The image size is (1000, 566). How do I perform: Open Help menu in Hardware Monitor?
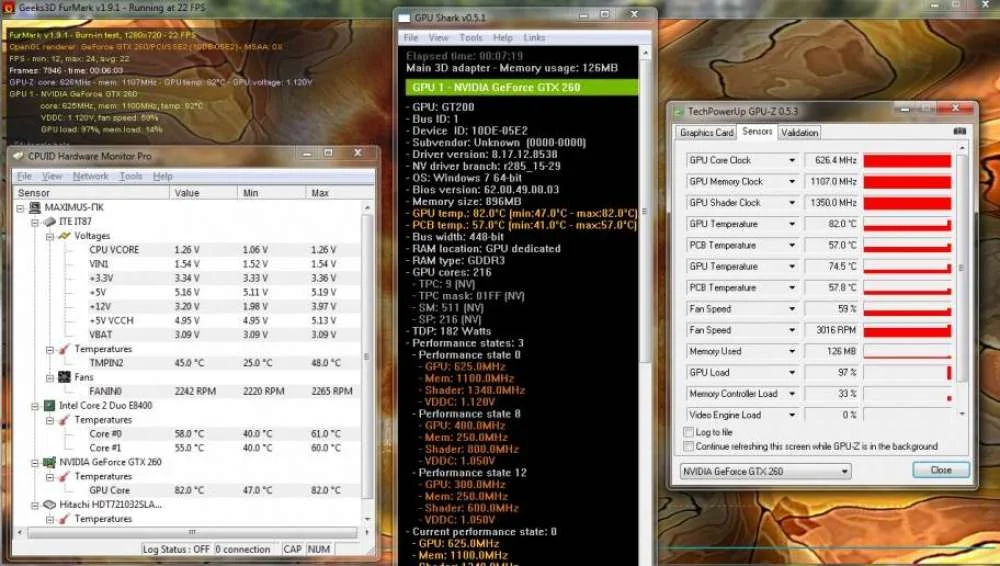point(163,176)
